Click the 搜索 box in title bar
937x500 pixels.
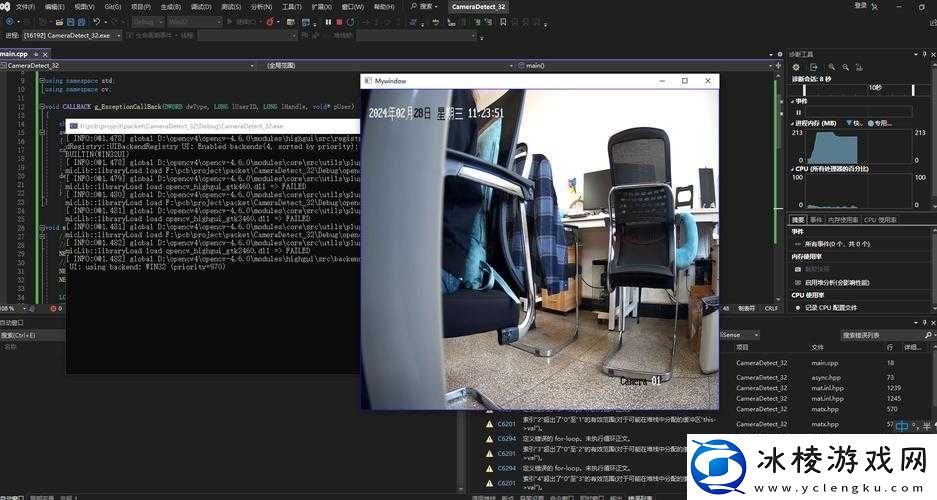coord(424,7)
